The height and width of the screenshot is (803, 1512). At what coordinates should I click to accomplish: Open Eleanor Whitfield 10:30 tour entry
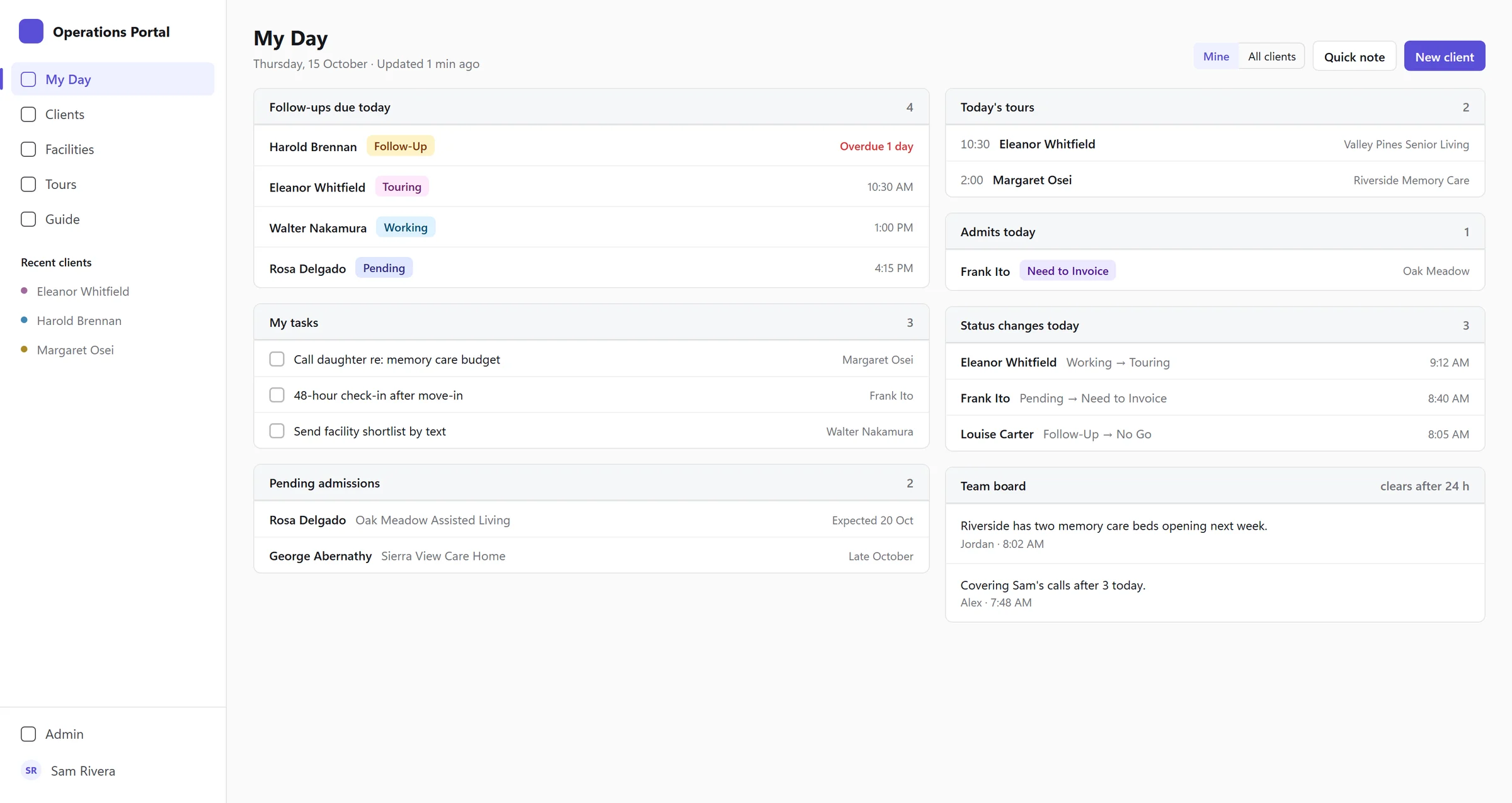tap(1215, 144)
